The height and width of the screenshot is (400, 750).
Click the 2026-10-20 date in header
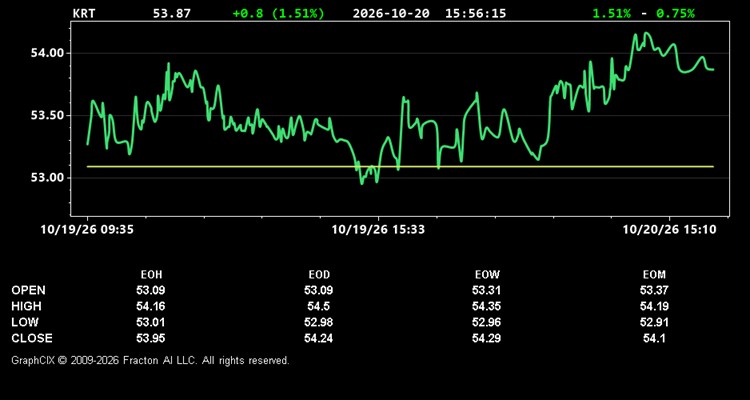point(391,13)
